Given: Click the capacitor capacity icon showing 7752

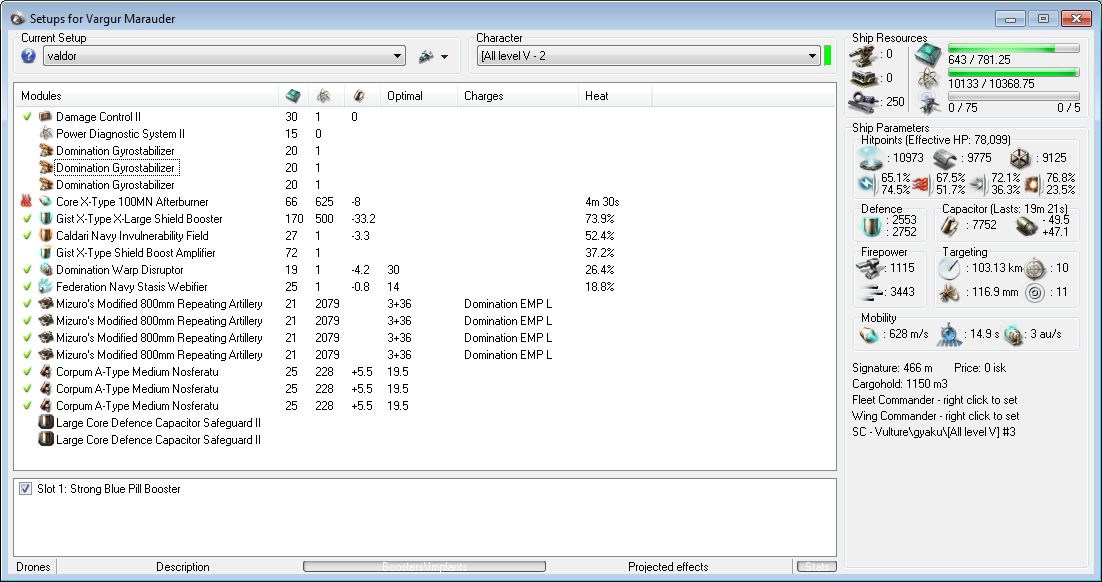Looking at the screenshot, I should [950, 226].
